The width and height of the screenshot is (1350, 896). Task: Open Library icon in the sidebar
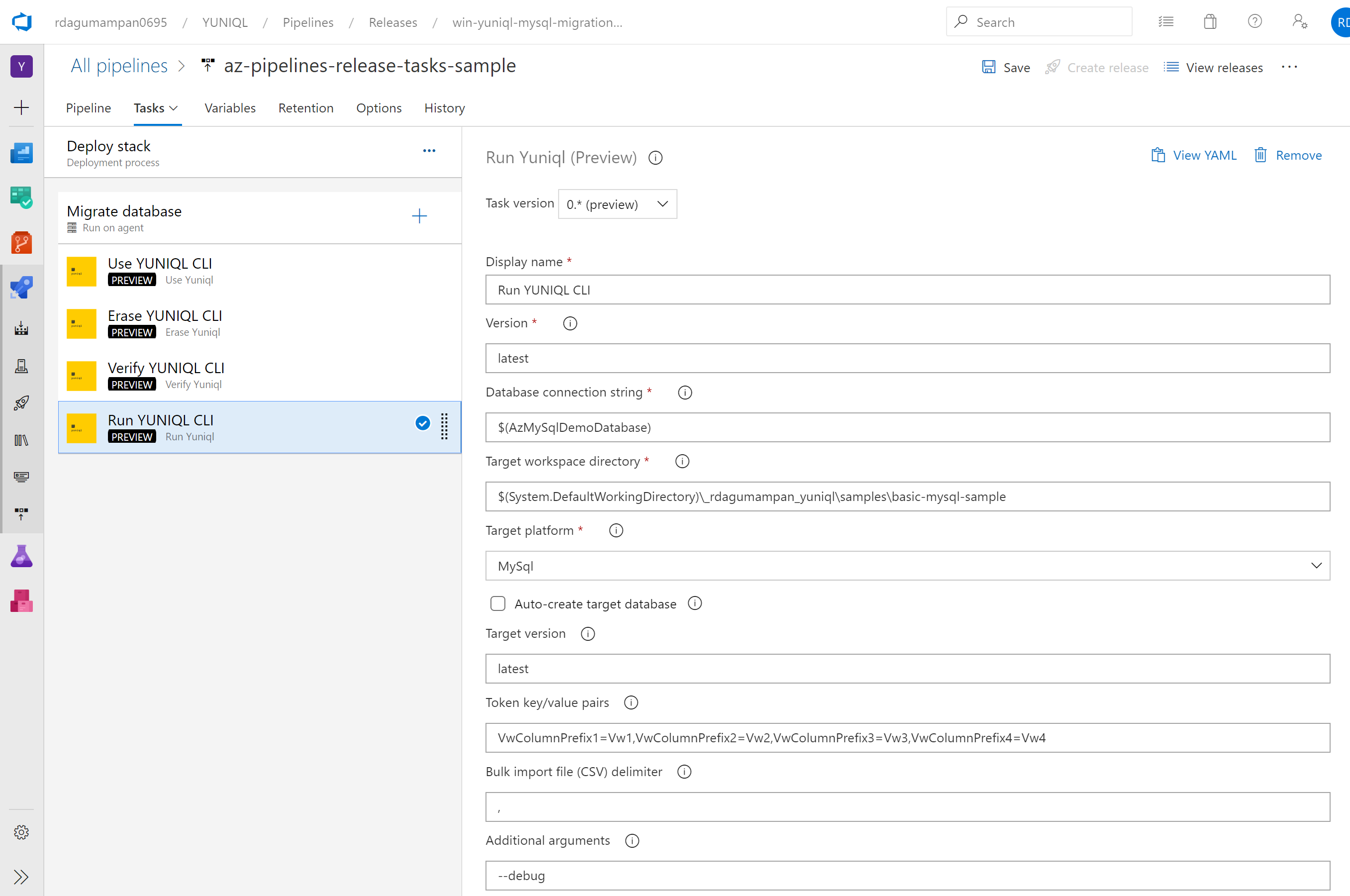click(x=22, y=440)
